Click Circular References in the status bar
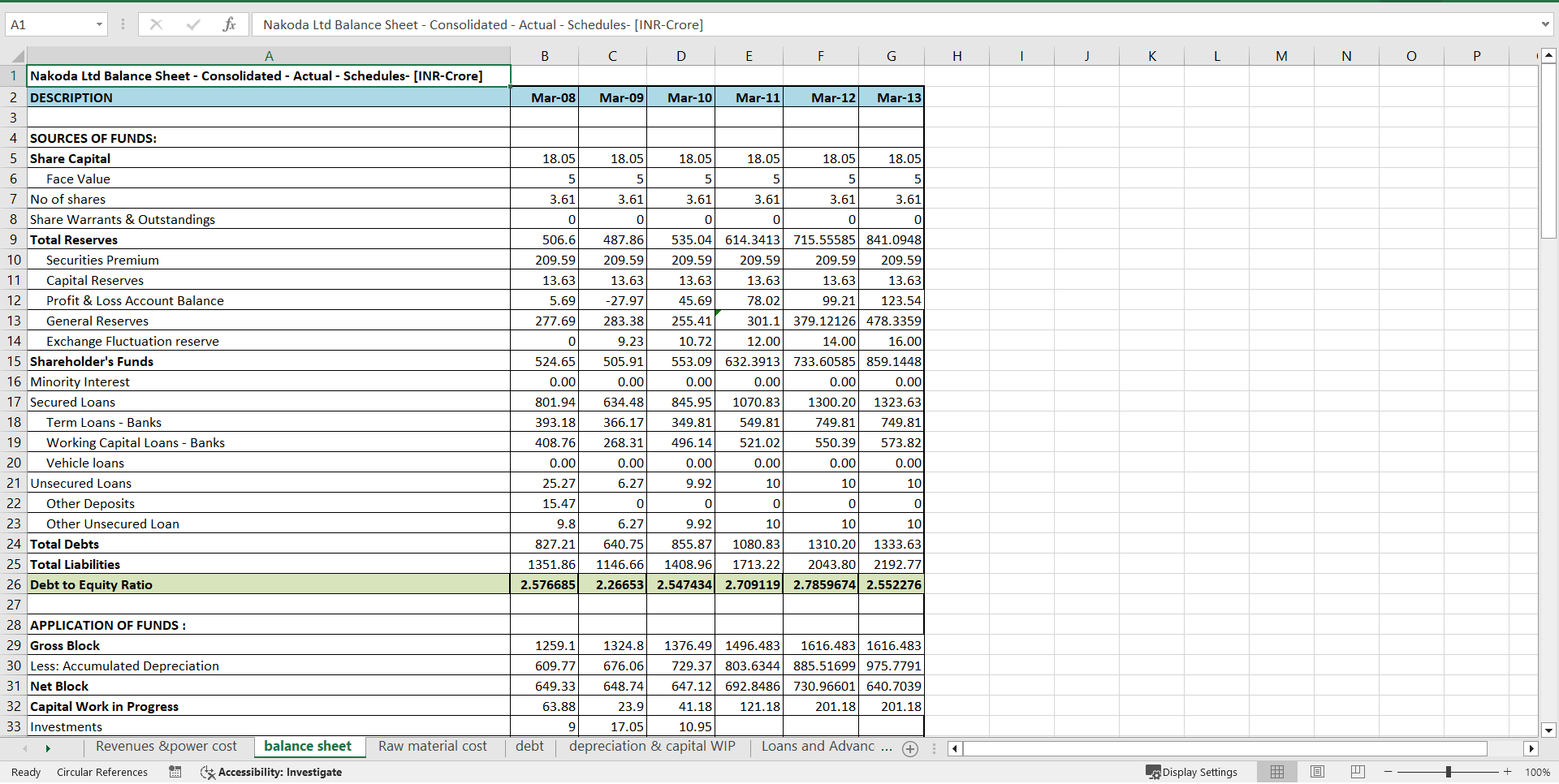 [102, 772]
